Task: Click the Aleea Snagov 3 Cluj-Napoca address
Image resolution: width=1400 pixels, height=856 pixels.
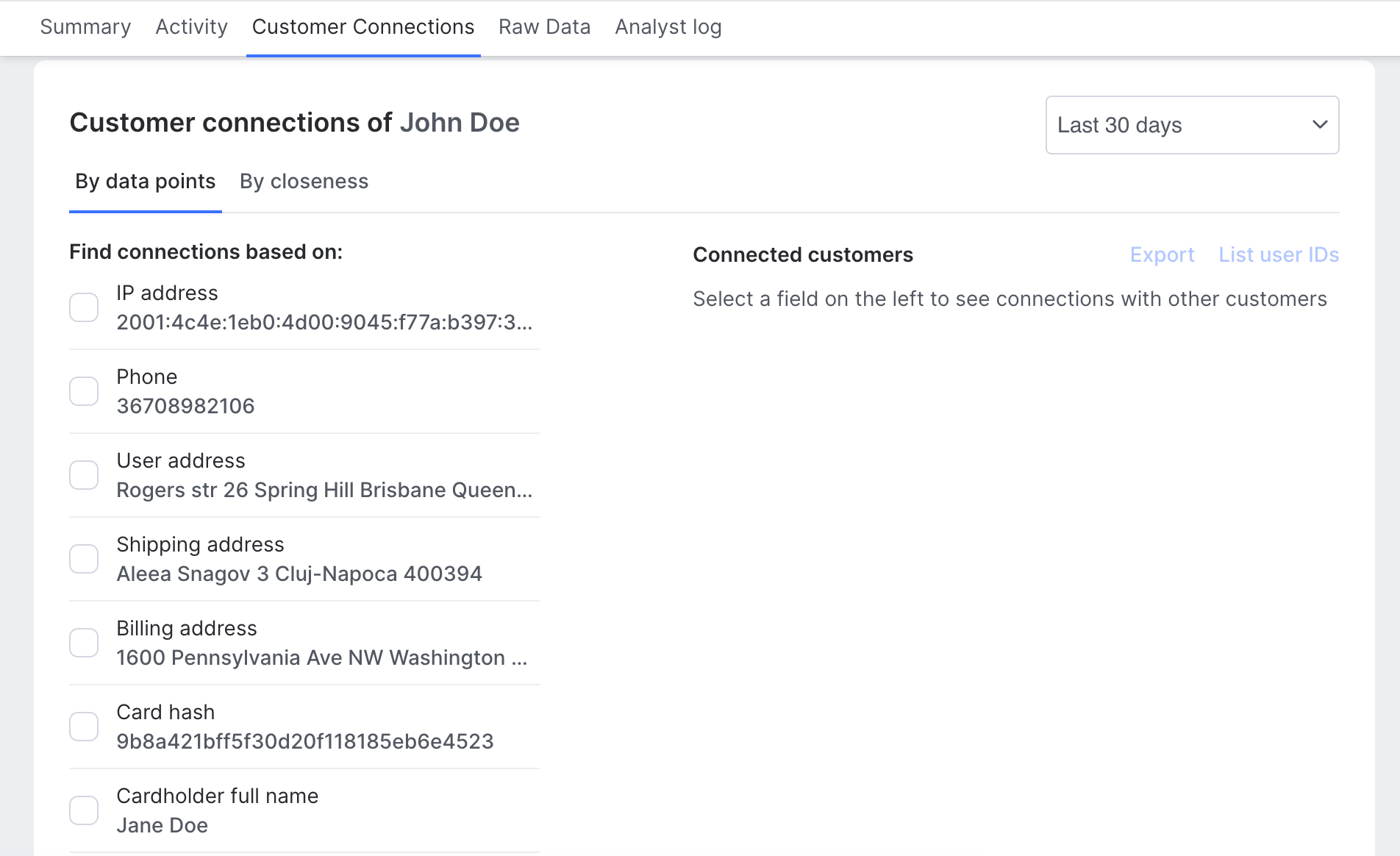Action: tap(299, 574)
